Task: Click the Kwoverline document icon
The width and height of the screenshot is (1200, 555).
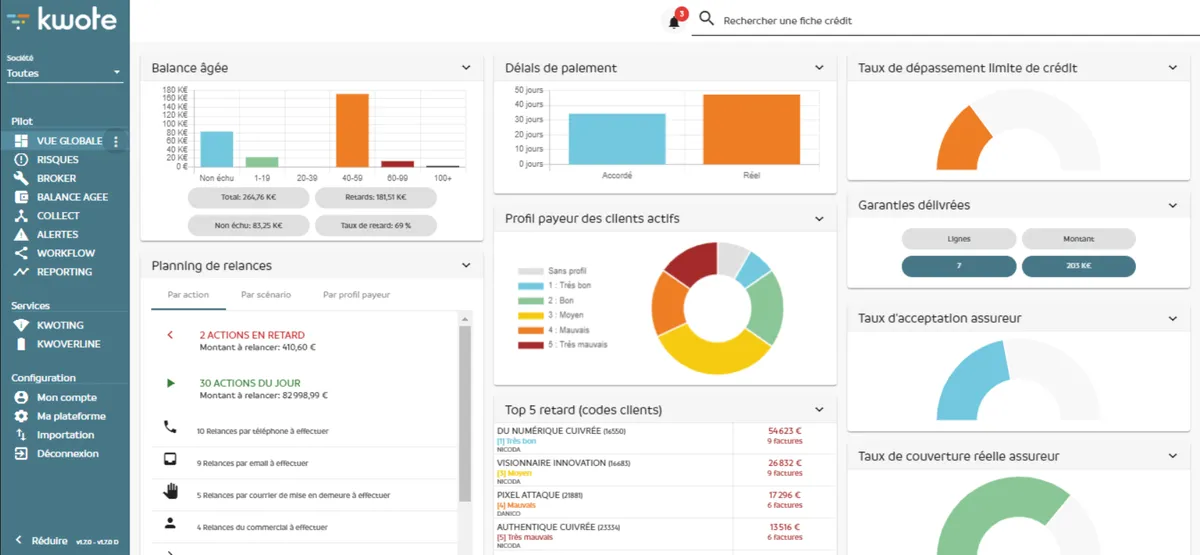Action: 20,344
